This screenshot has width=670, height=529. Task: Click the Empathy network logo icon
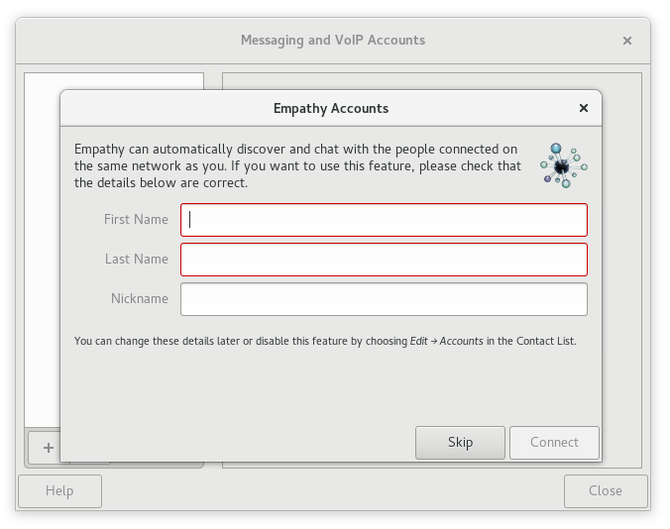[x=564, y=166]
